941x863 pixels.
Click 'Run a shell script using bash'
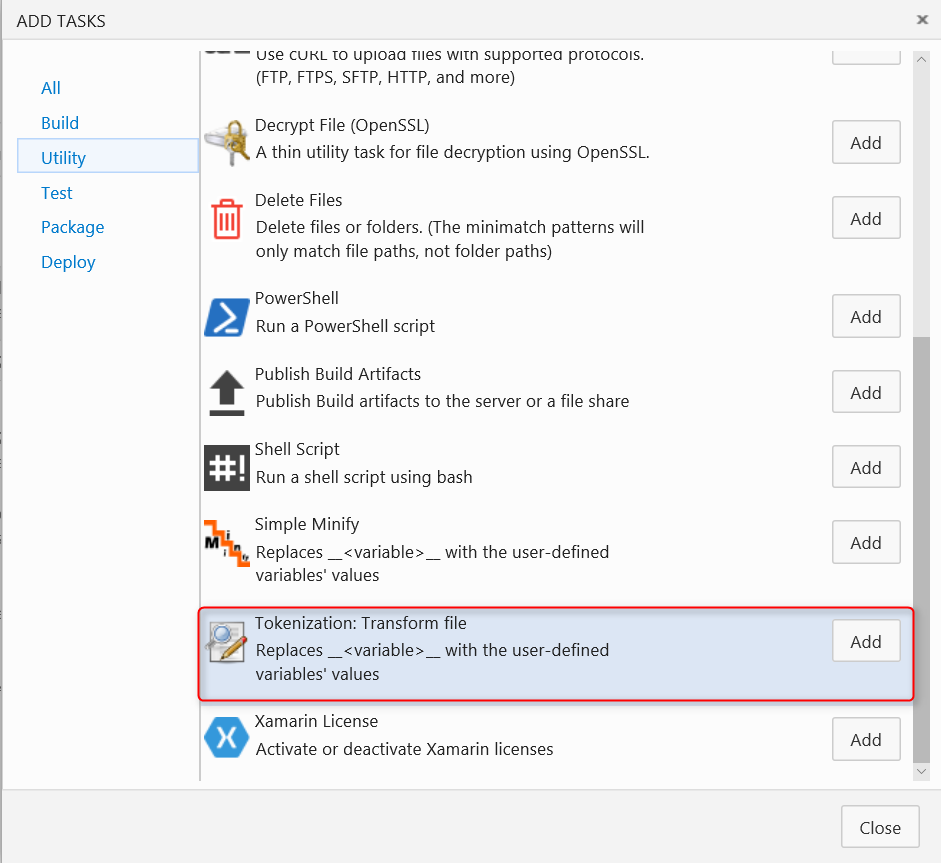[364, 478]
